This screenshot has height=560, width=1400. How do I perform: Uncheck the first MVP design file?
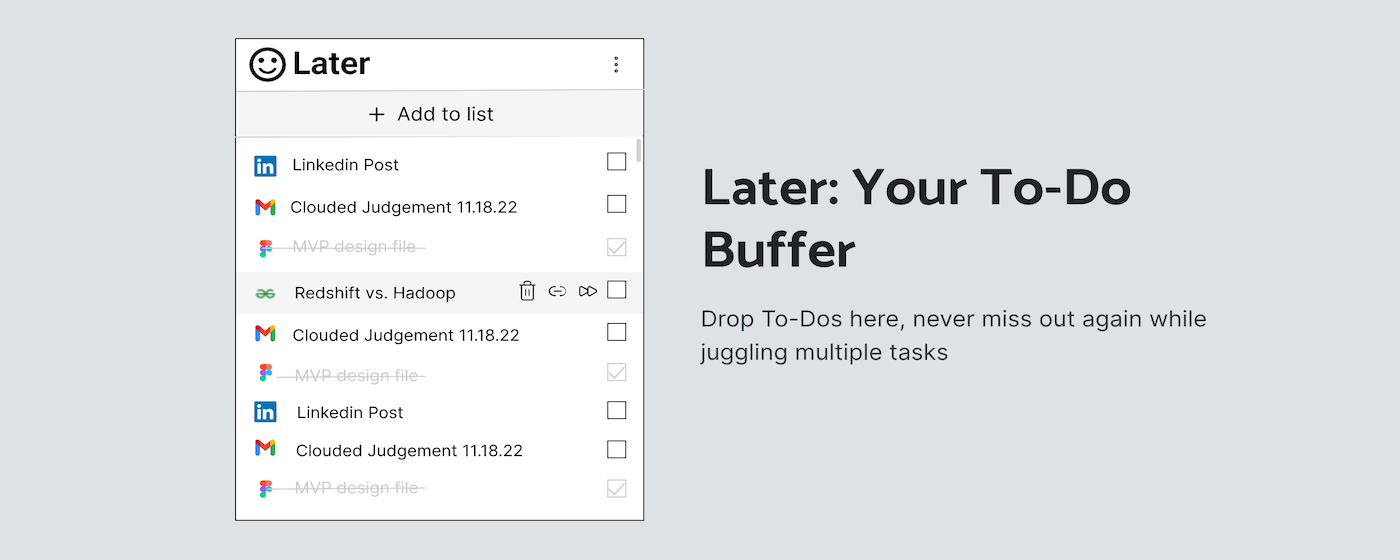tap(617, 247)
